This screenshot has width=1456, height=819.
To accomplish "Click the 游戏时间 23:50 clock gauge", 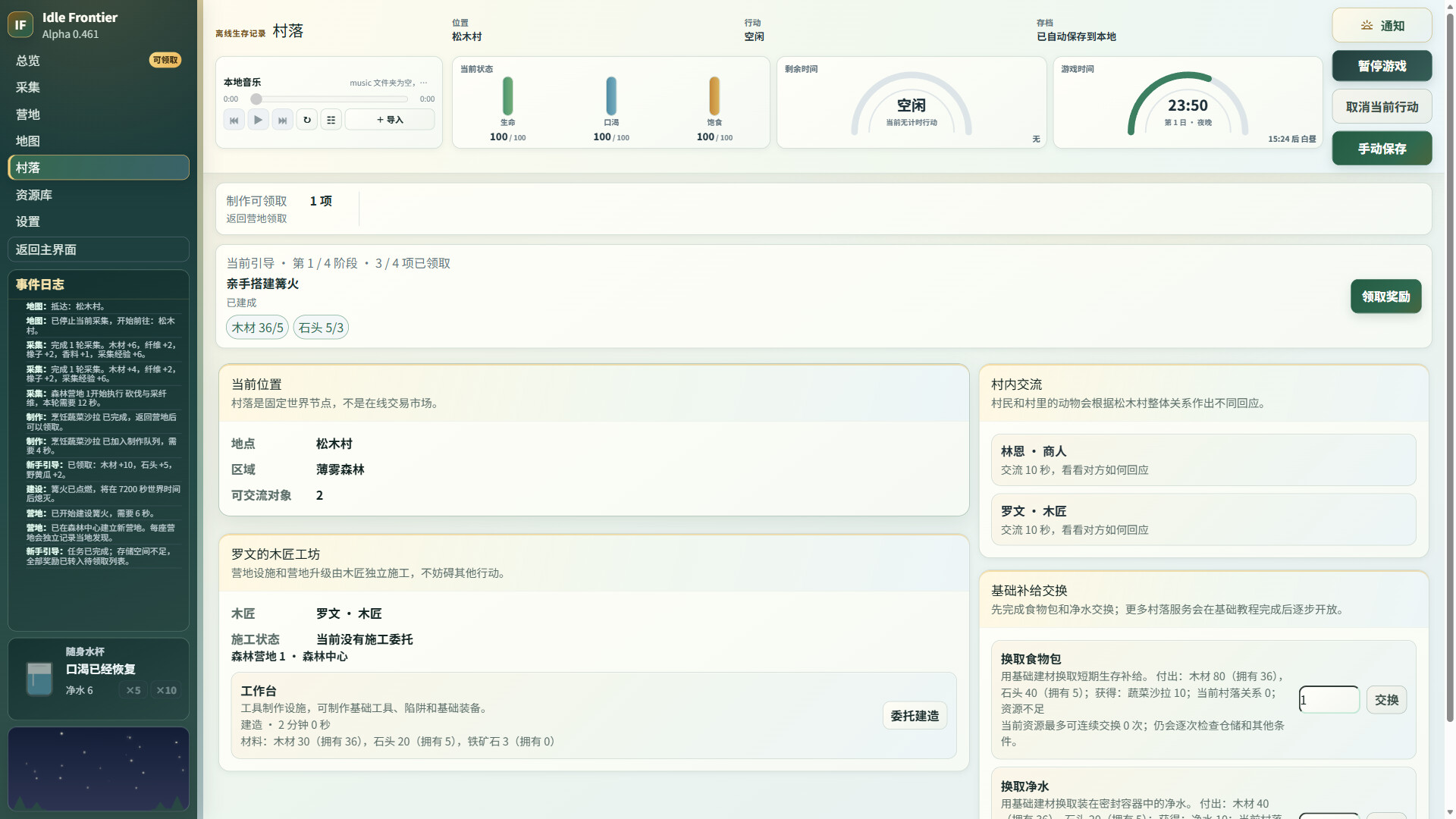I will click(1188, 105).
